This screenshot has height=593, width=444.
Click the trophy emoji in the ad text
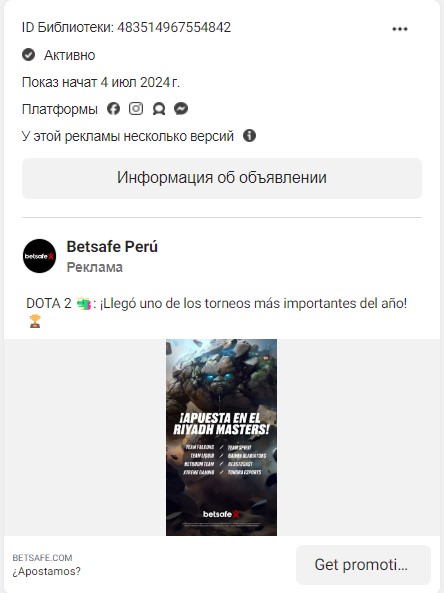point(35,321)
